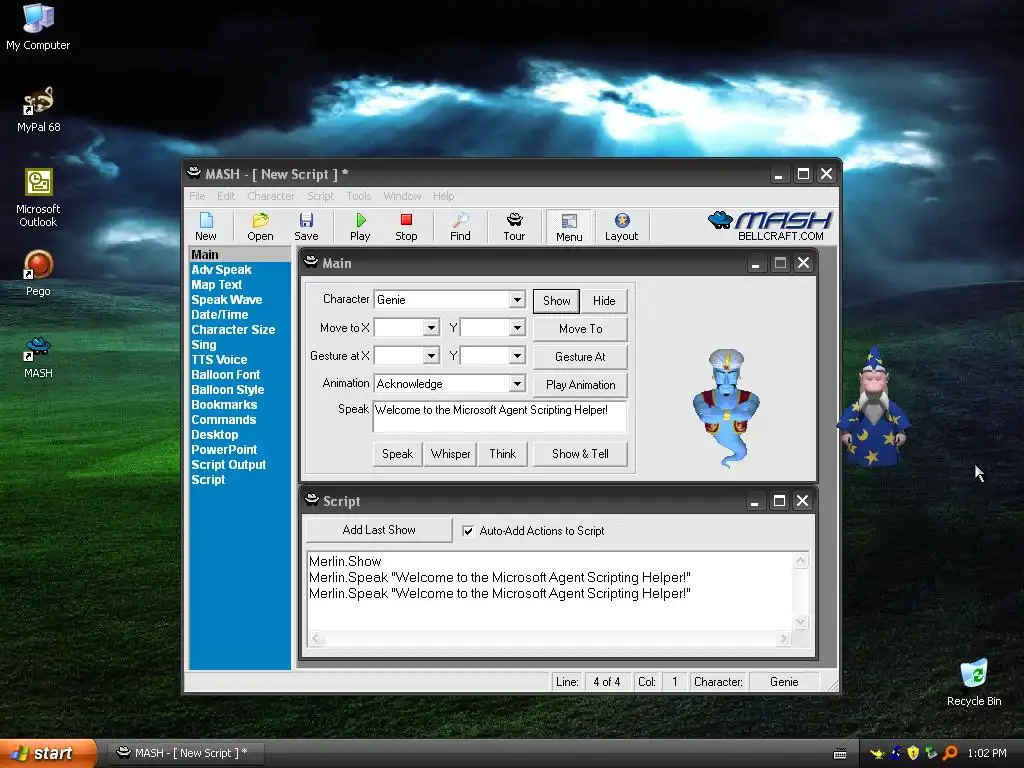This screenshot has width=1024, height=768.
Task: Expand the Character dropdown showing Genie
Action: click(517, 300)
